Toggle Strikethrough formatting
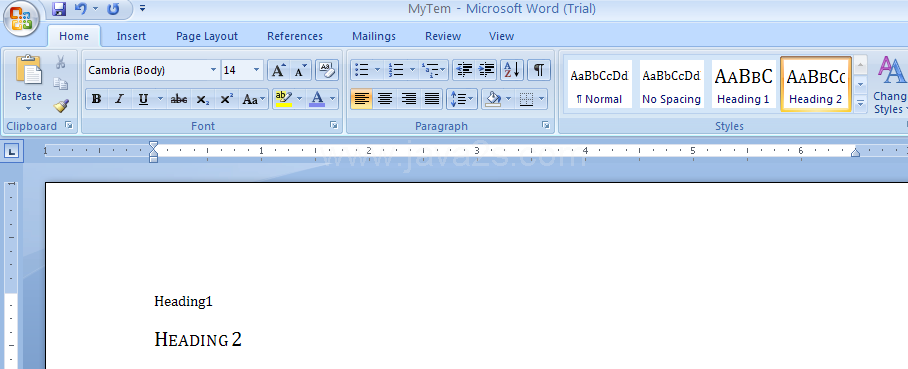The height and width of the screenshot is (369, 908). [x=179, y=99]
